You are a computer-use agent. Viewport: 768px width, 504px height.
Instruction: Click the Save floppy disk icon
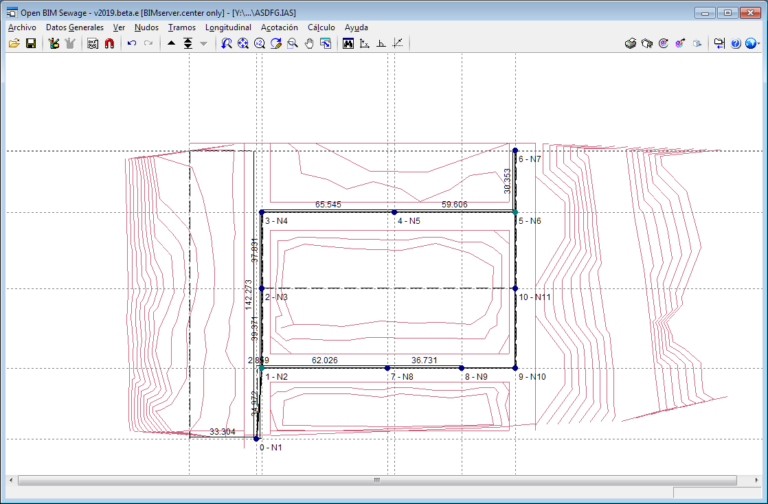click(x=30, y=44)
